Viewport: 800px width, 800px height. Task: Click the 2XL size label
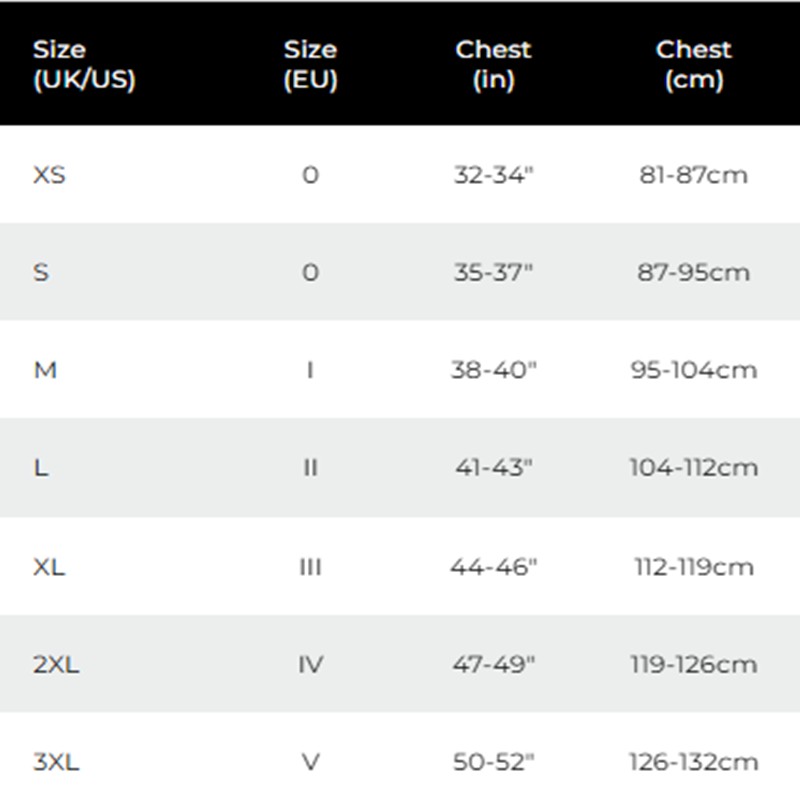56,664
